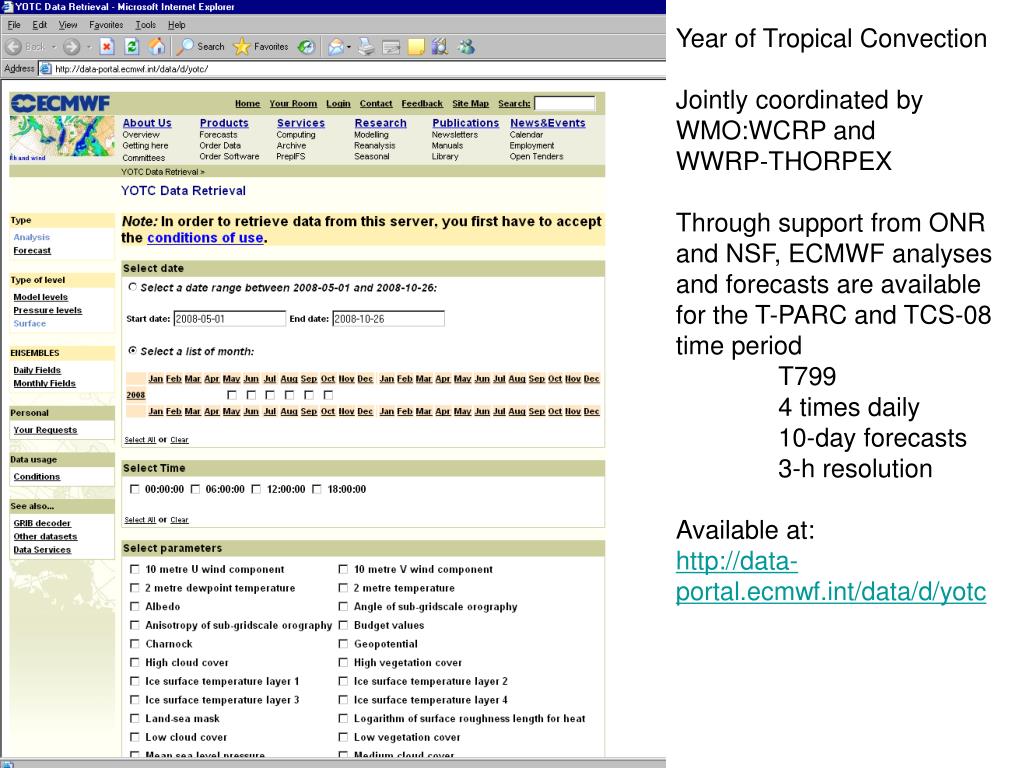
Task: Enable 10 metre U wind component
Action: click(135, 569)
